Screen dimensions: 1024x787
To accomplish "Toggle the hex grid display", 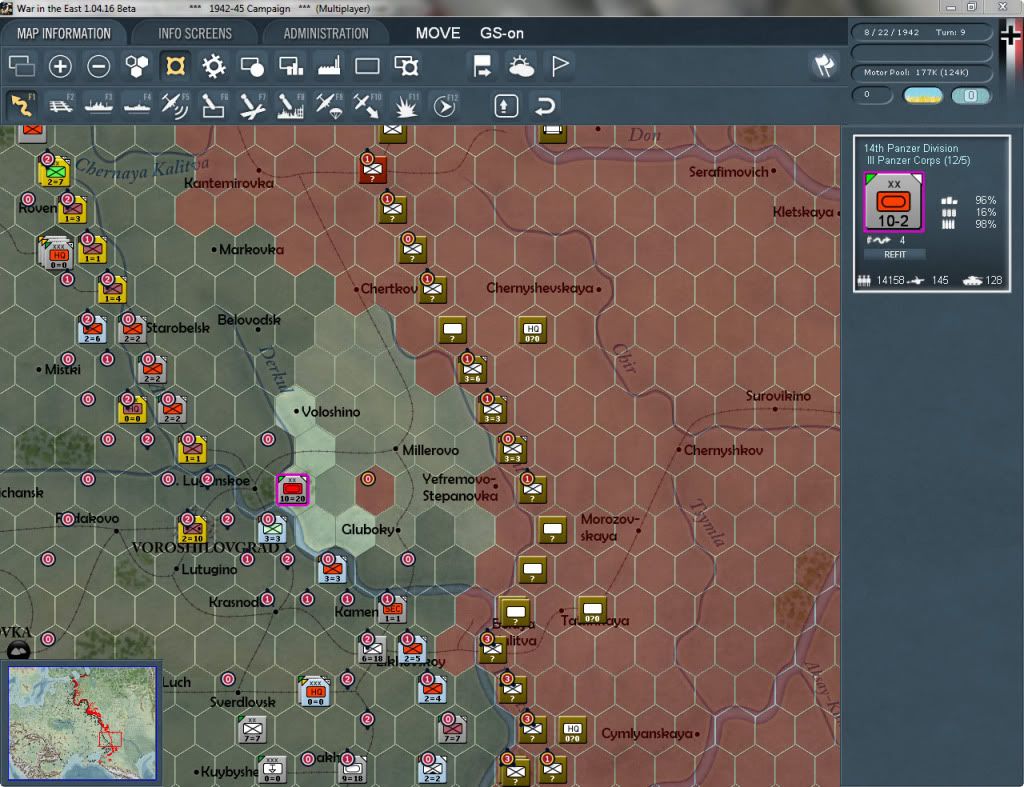I will (137, 66).
